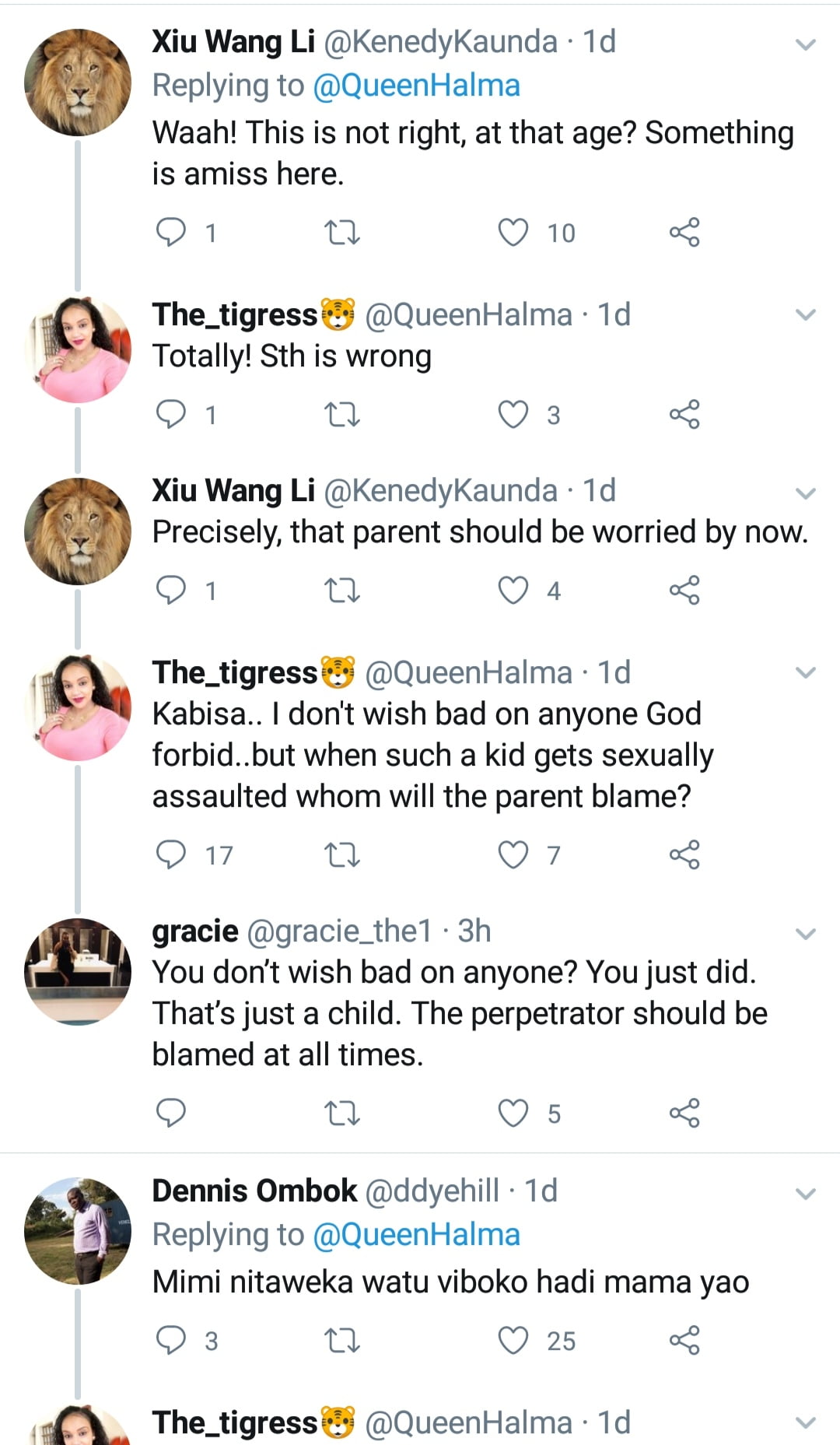This screenshot has width=840, height=1445.
Task: Open Dennis Ombok's profile photo
Action: tap(78, 1230)
